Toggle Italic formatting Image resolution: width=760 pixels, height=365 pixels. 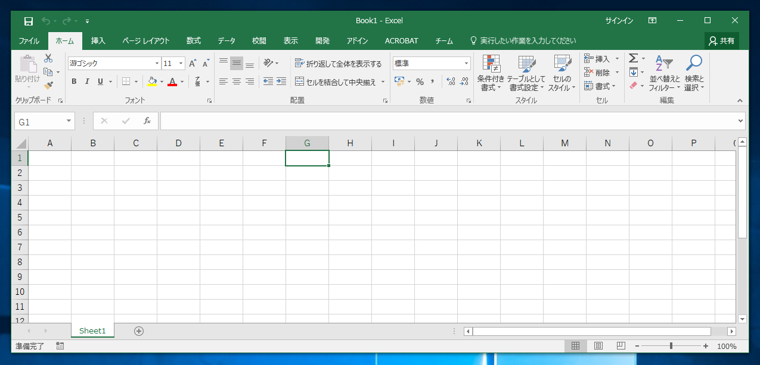87,82
